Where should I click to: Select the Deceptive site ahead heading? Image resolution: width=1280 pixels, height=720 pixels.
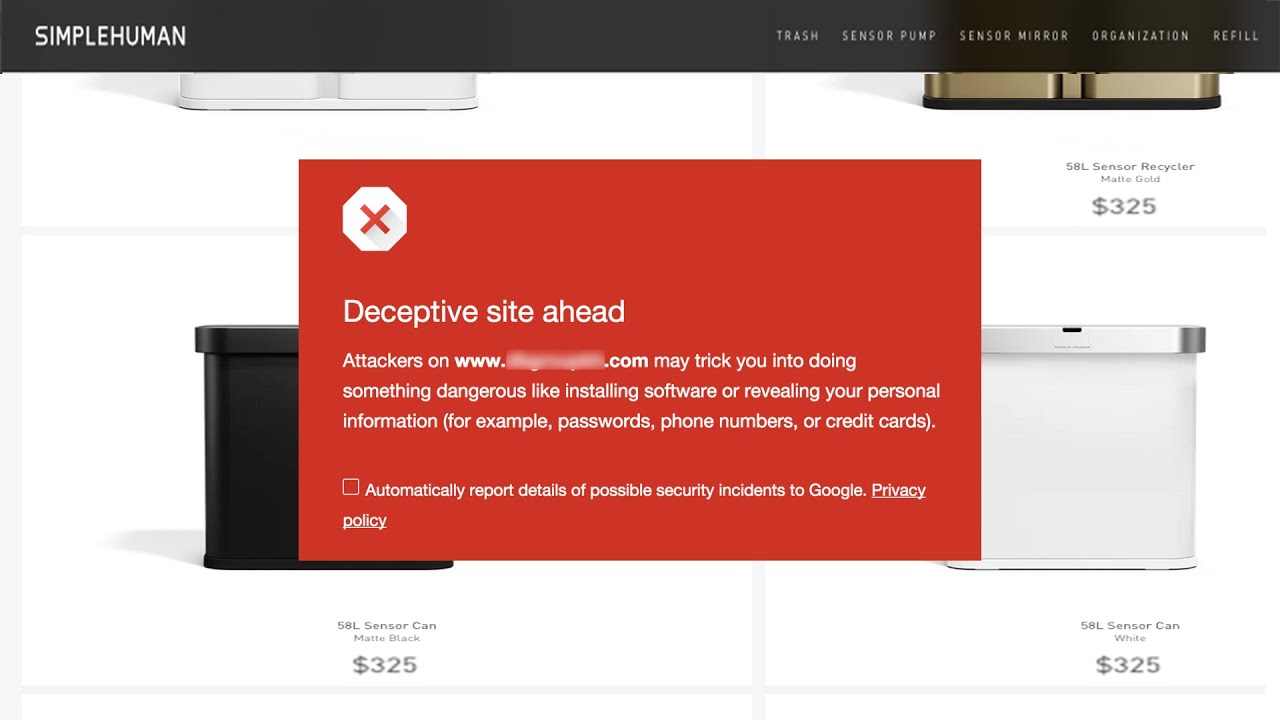(x=484, y=312)
